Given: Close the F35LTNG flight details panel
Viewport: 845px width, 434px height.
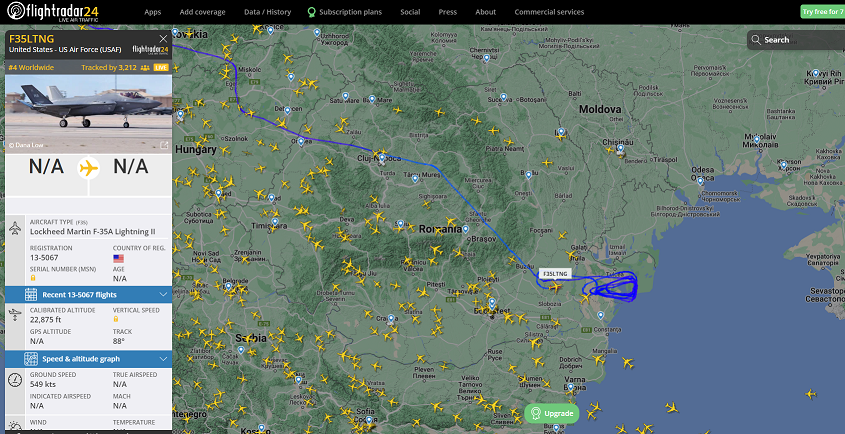Looking at the screenshot, I should coord(163,39).
